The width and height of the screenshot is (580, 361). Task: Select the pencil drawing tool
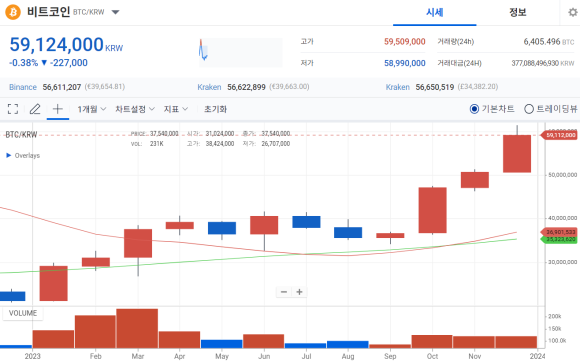[35, 109]
